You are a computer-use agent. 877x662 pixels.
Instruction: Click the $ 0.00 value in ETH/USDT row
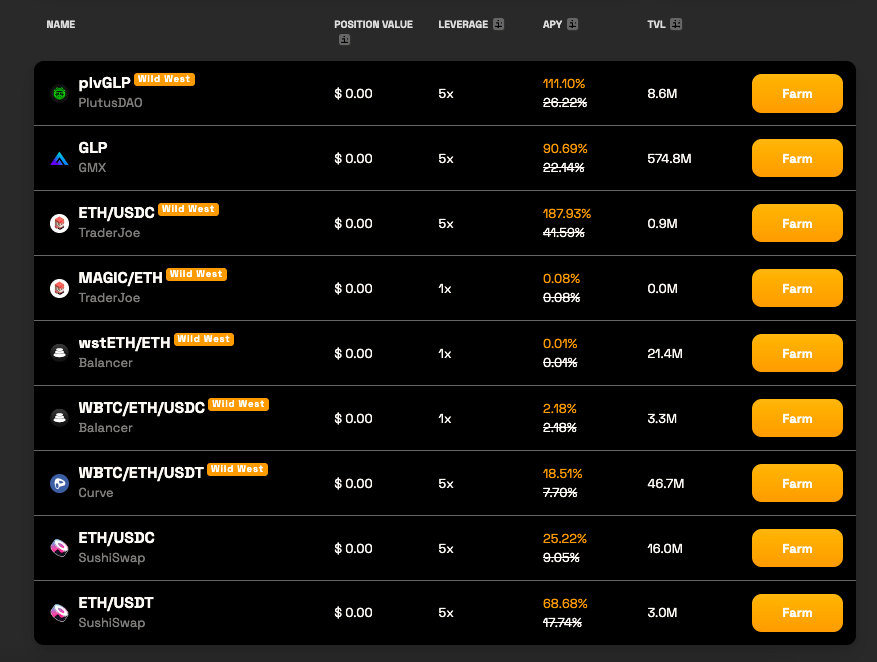click(353, 613)
